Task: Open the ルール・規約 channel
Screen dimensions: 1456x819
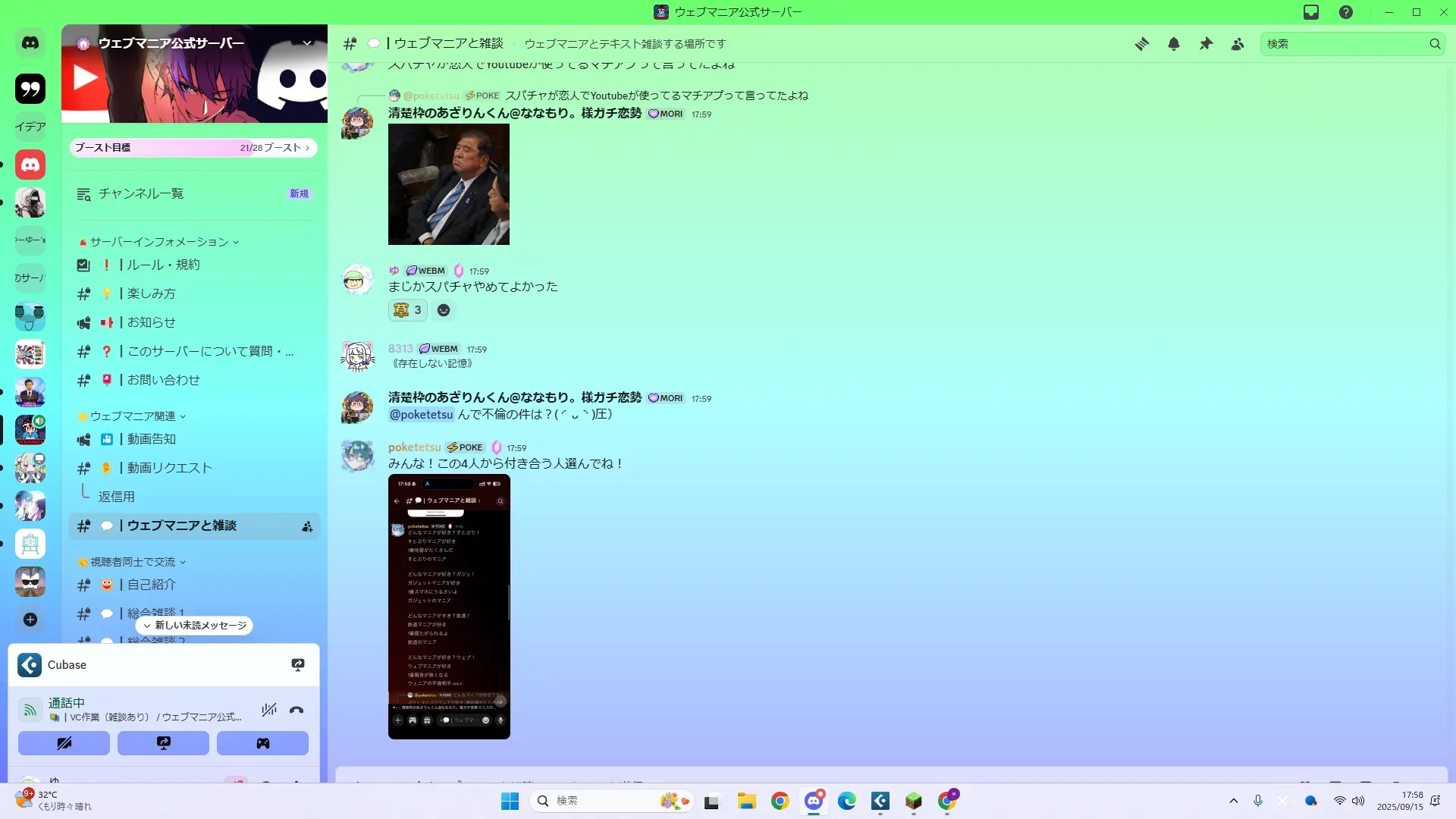Action: (x=163, y=265)
